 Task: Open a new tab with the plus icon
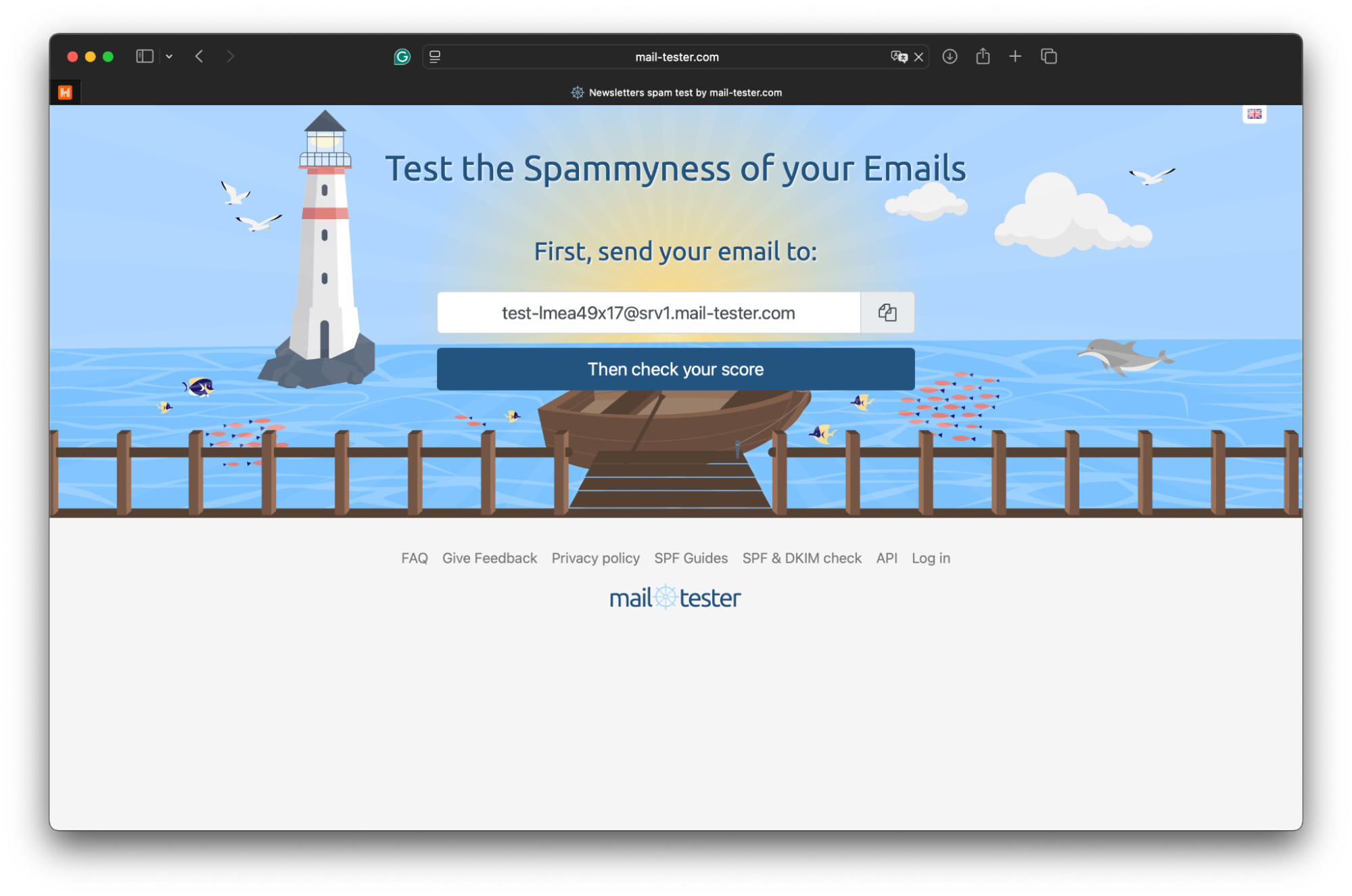click(x=1015, y=57)
